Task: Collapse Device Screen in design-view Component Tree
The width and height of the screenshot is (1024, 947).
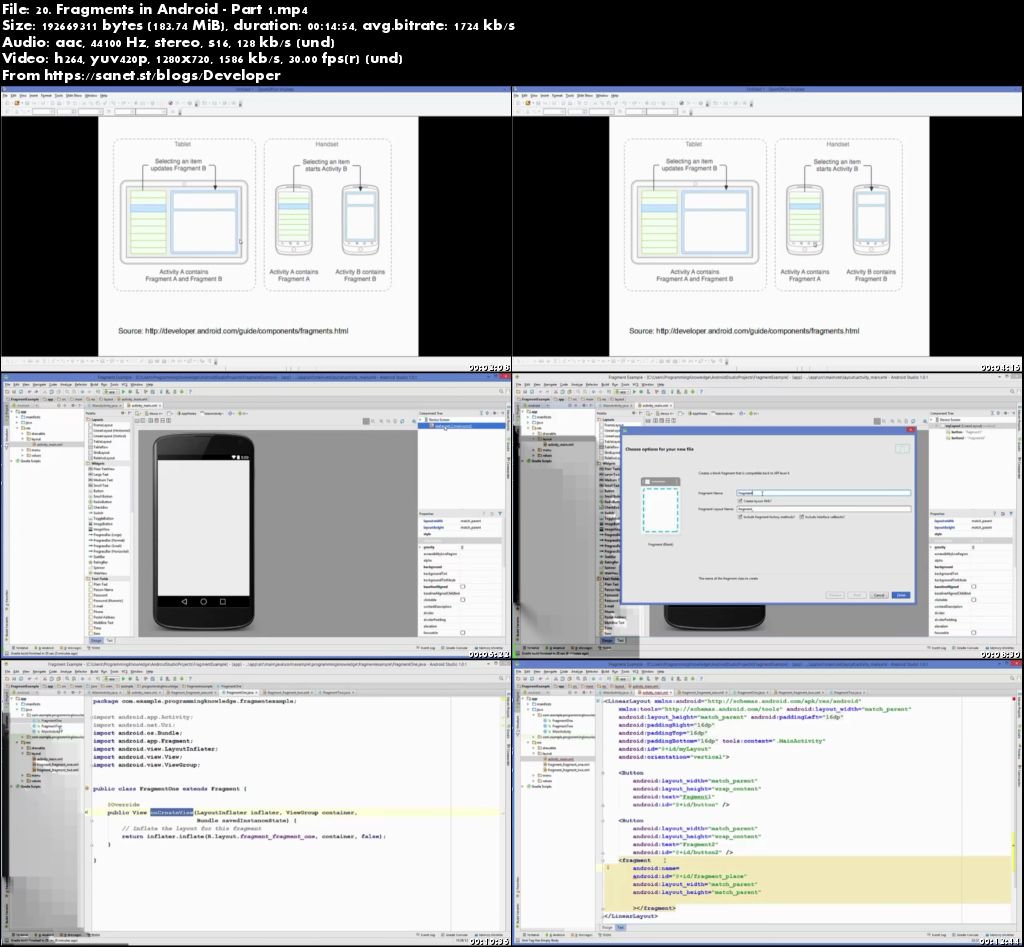Action: coord(420,419)
